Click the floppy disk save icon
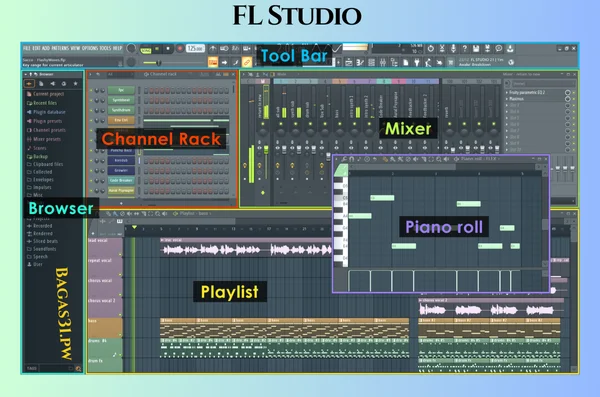Image resolution: width=600 pixels, height=397 pixels. (x=476, y=49)
